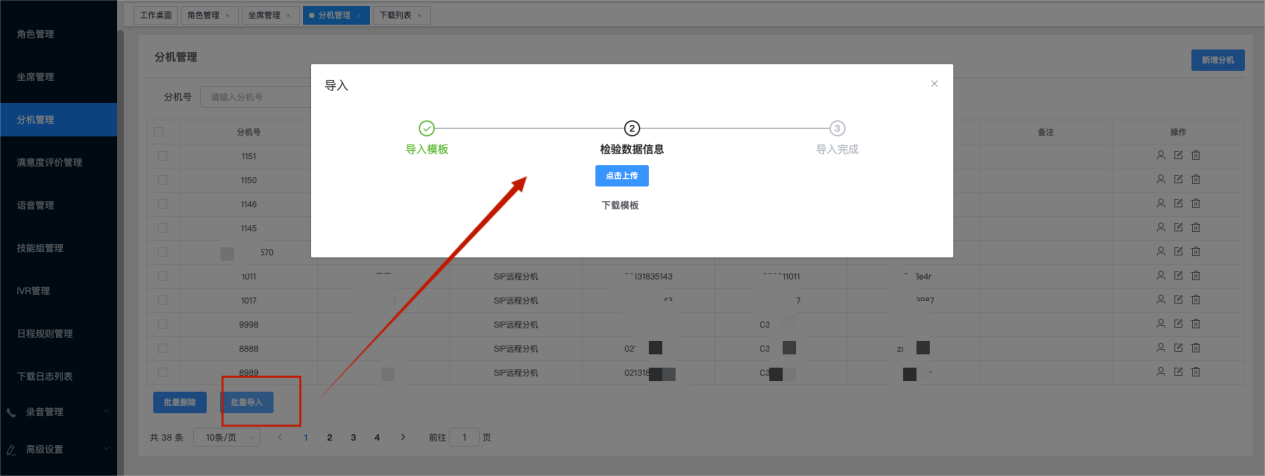Click the user icon in row 1146
The height and width of the screenshot is (476, 1265).
pyautogui.click(x=1161, y=204)
